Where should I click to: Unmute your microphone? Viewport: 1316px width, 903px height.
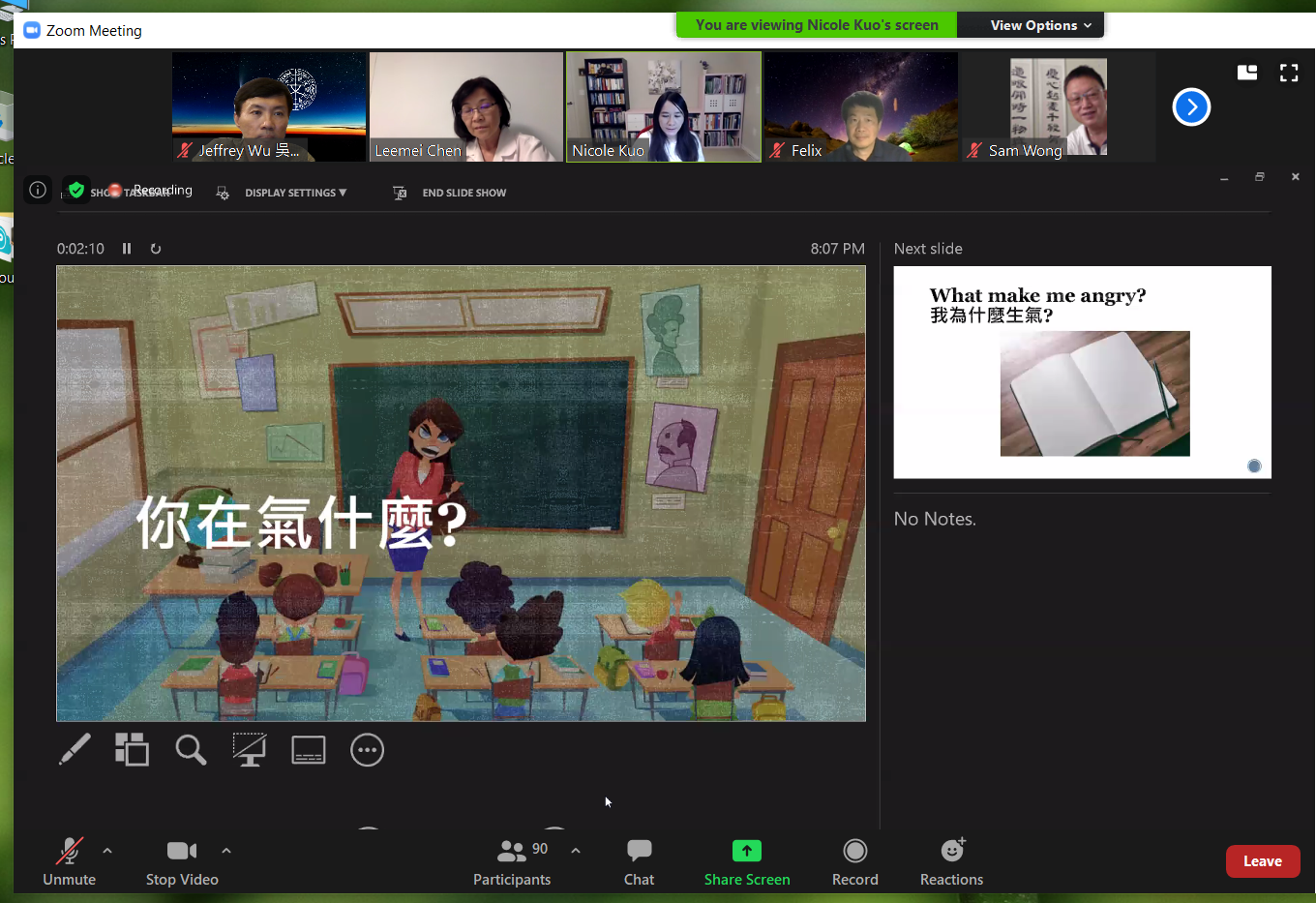(x=69, y=860)
